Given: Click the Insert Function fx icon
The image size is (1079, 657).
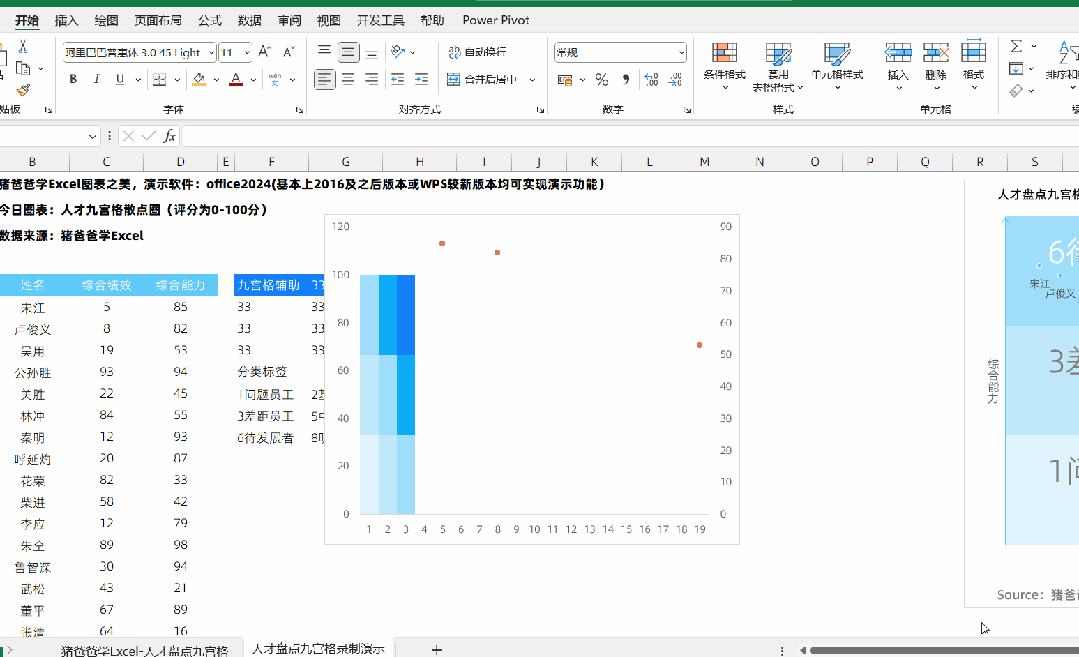Looking at the screenshot, I should click(x=169, y=136).
